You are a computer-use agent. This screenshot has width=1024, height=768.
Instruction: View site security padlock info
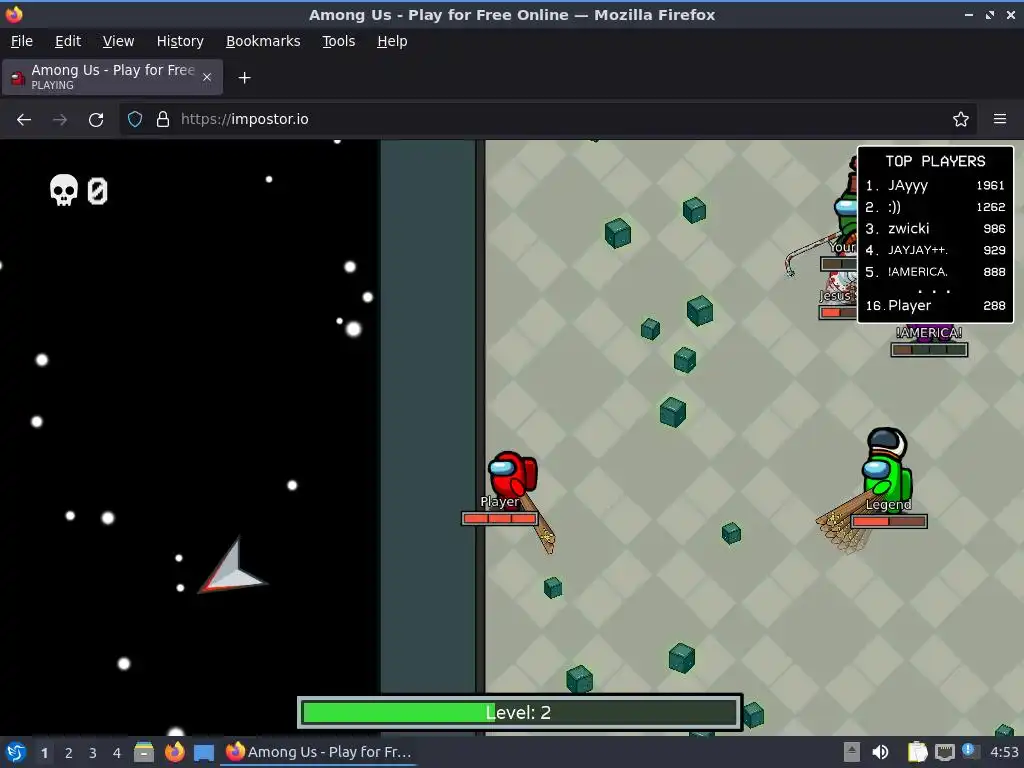(x=163, y=120)
